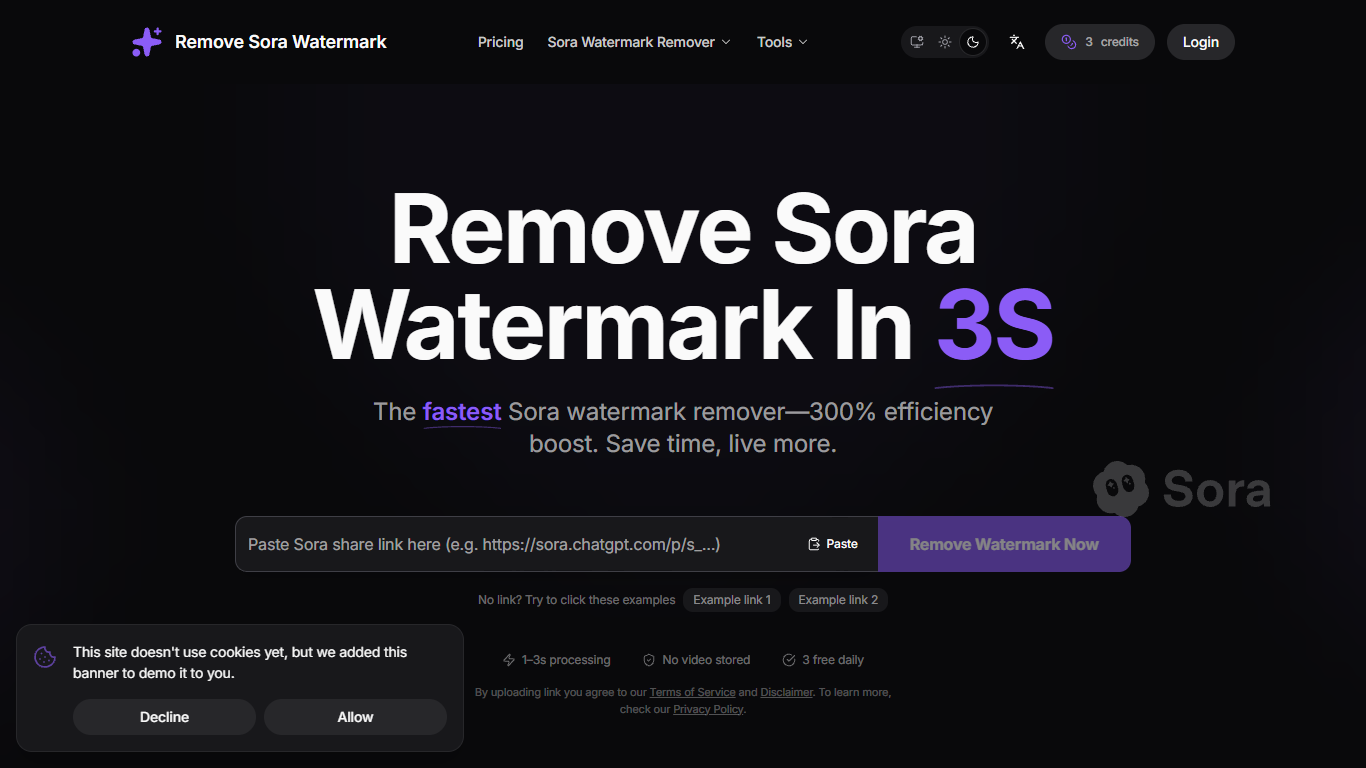Click the Paste clipboard icon
This screenshot has width=1366, height=768.
(x=813, y=543)
